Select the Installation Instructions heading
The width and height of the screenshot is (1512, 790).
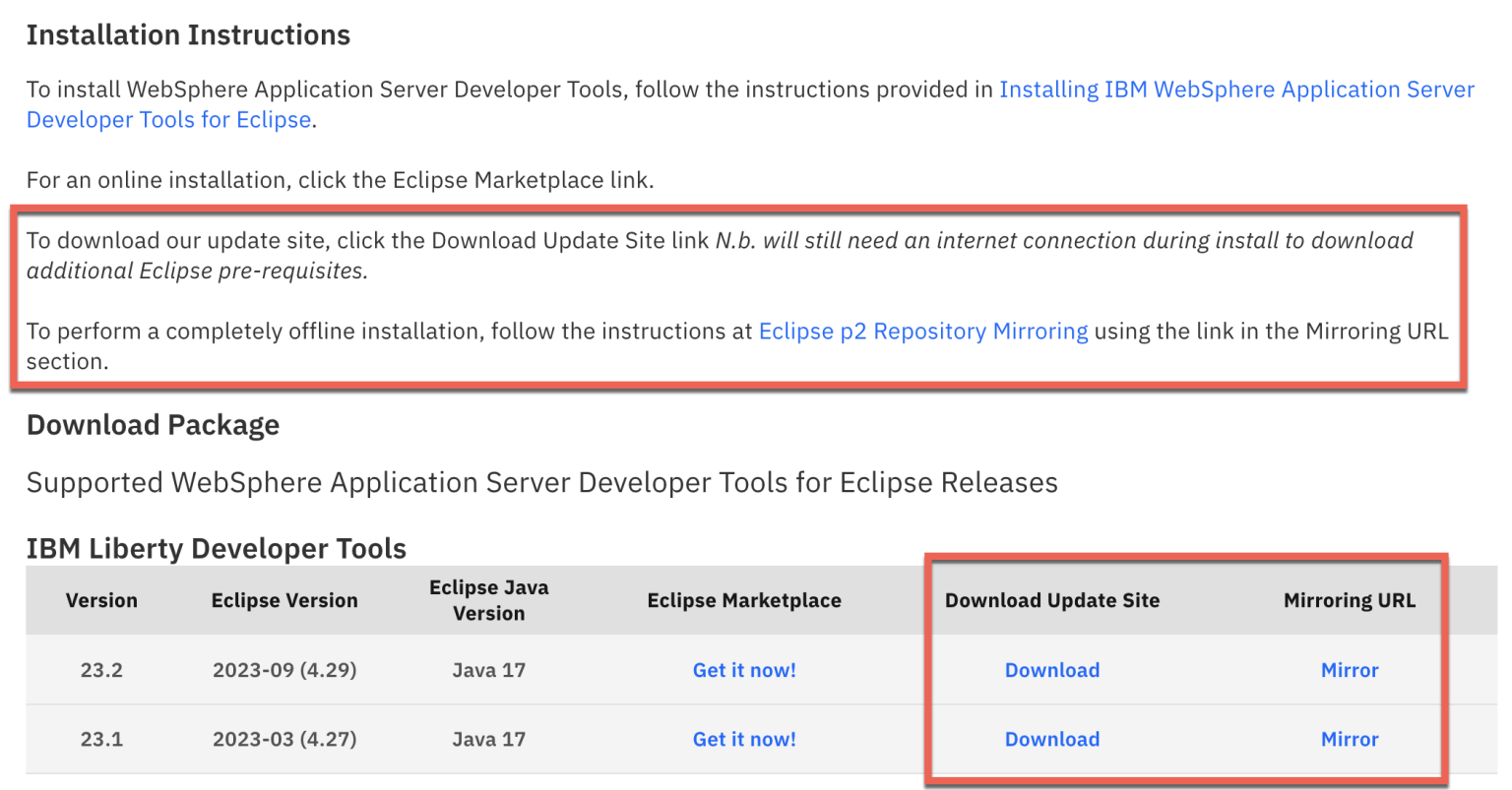pyautogui.click(x=189, y=34)
